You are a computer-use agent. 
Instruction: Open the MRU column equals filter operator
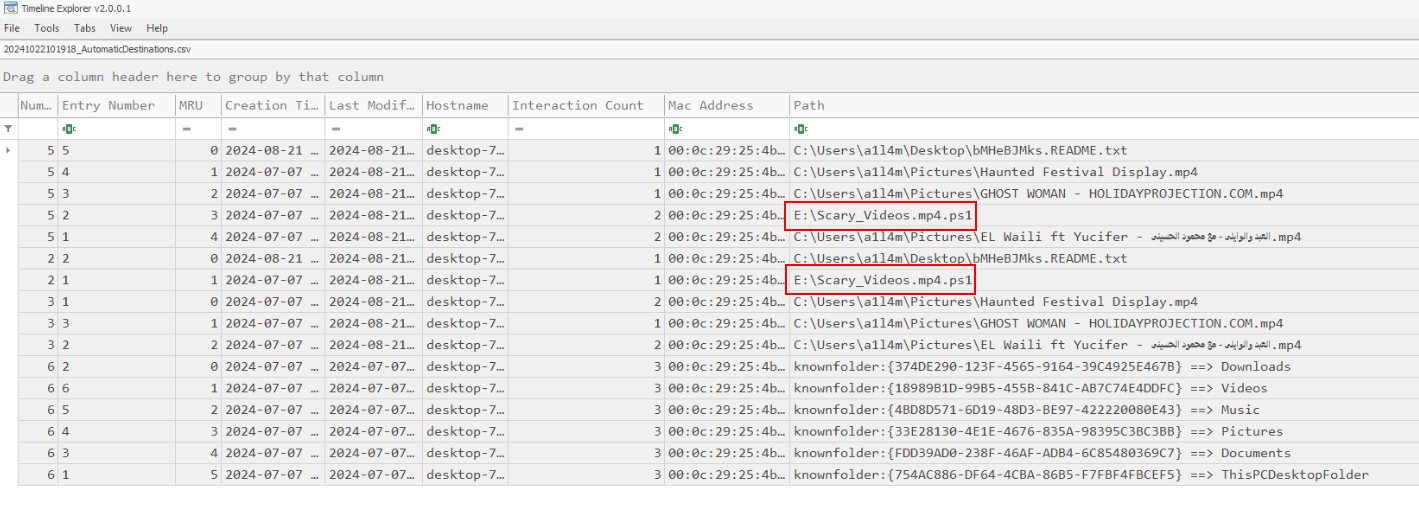[187, 129]
